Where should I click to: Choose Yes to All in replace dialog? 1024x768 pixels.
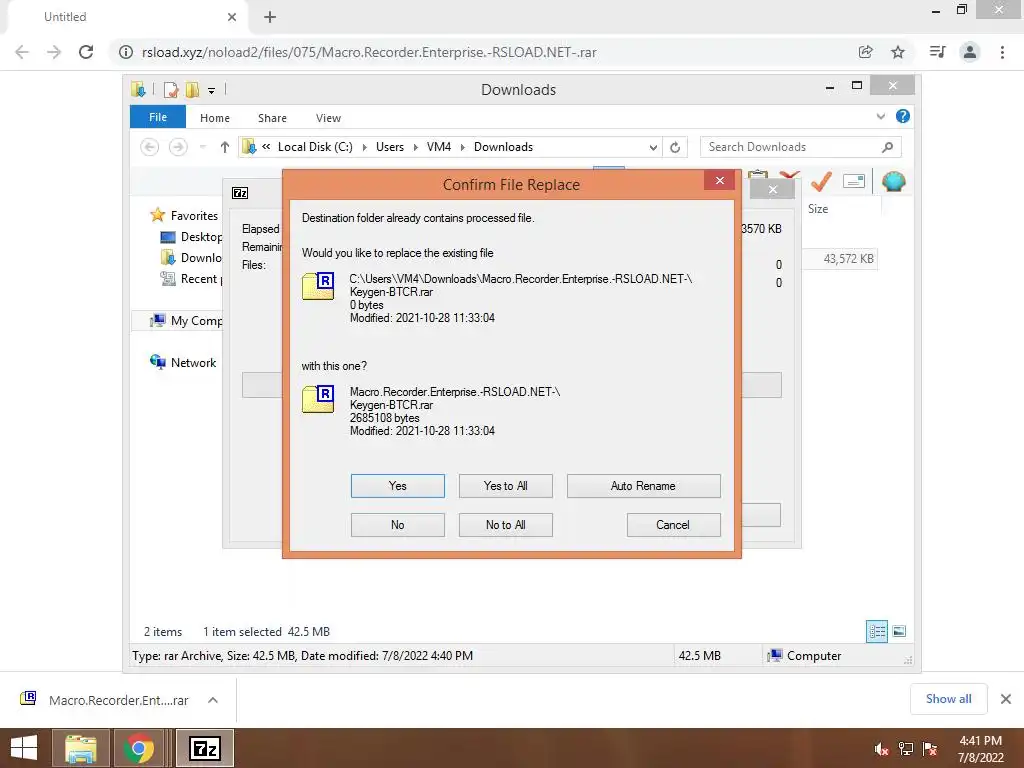pyautogui.click(x=505, y=486)
